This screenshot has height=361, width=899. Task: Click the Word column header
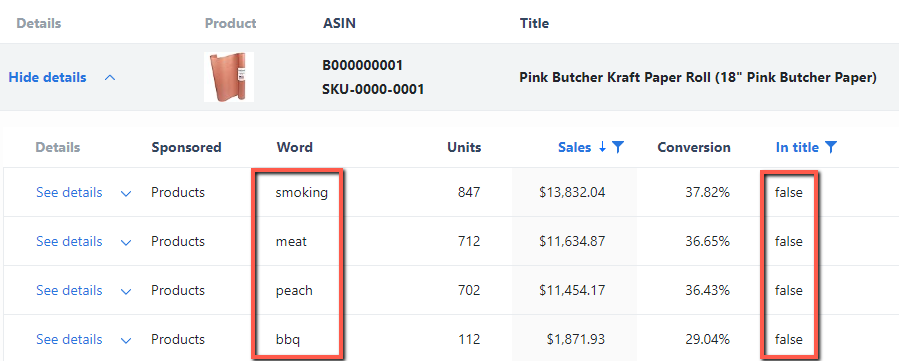[294, 147]
